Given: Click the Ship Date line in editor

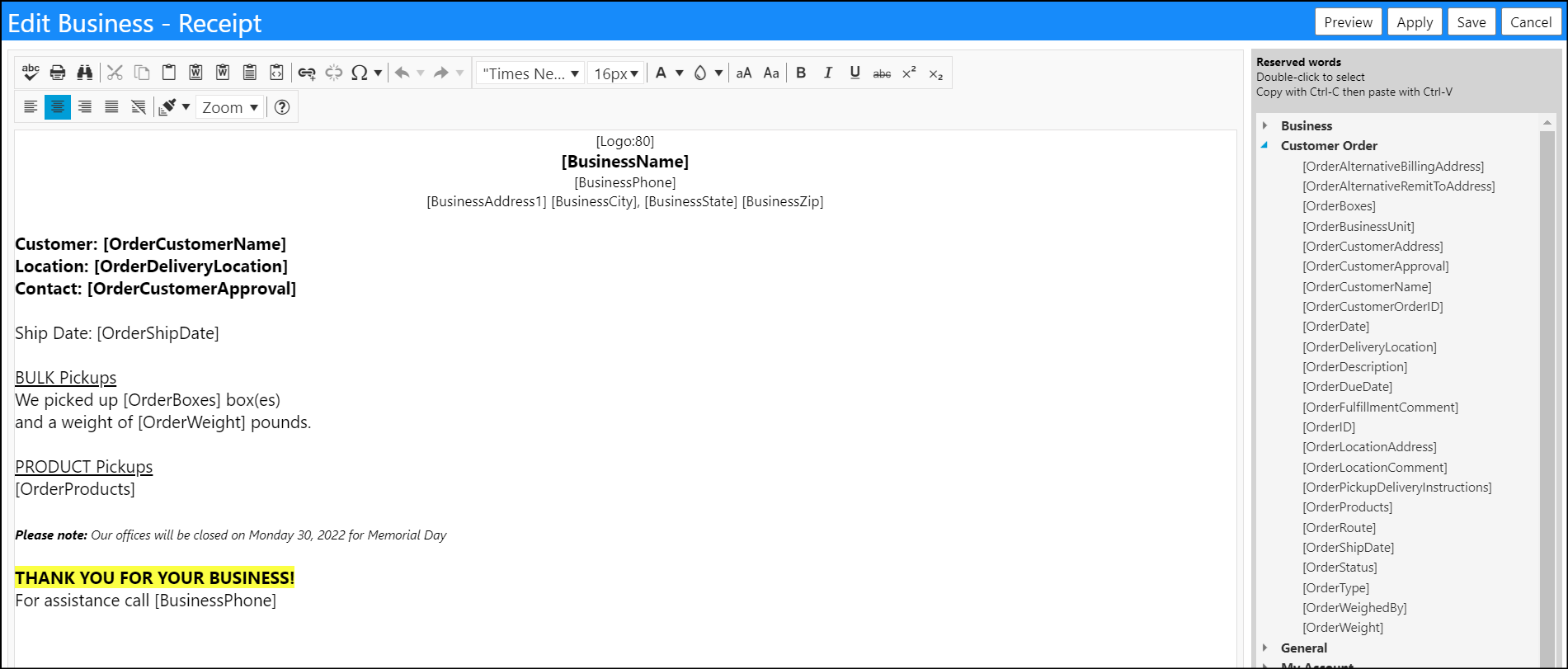Looking at the screenshot, I should coord(117,333).
